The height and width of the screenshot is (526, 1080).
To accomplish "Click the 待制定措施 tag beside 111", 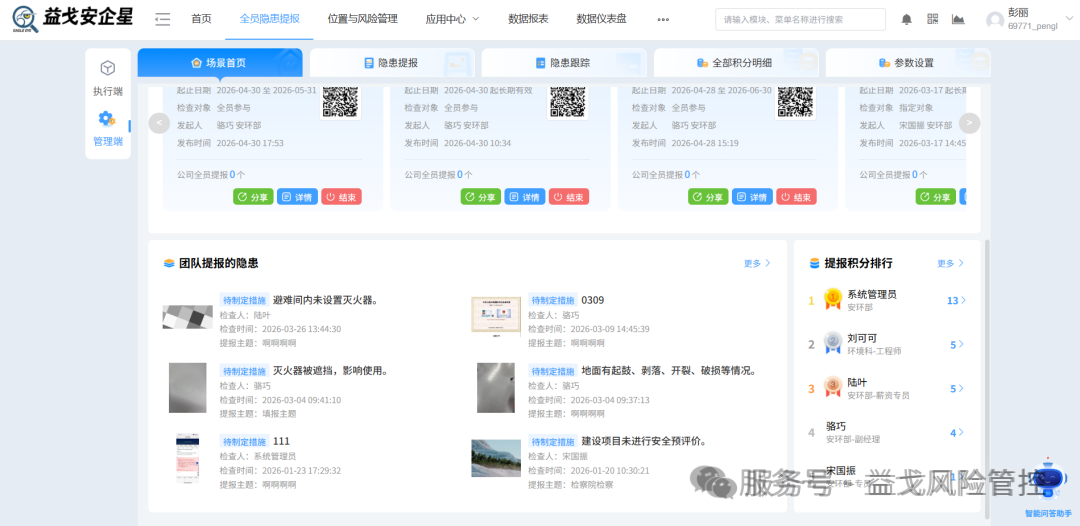I will [x=245, y=441].
